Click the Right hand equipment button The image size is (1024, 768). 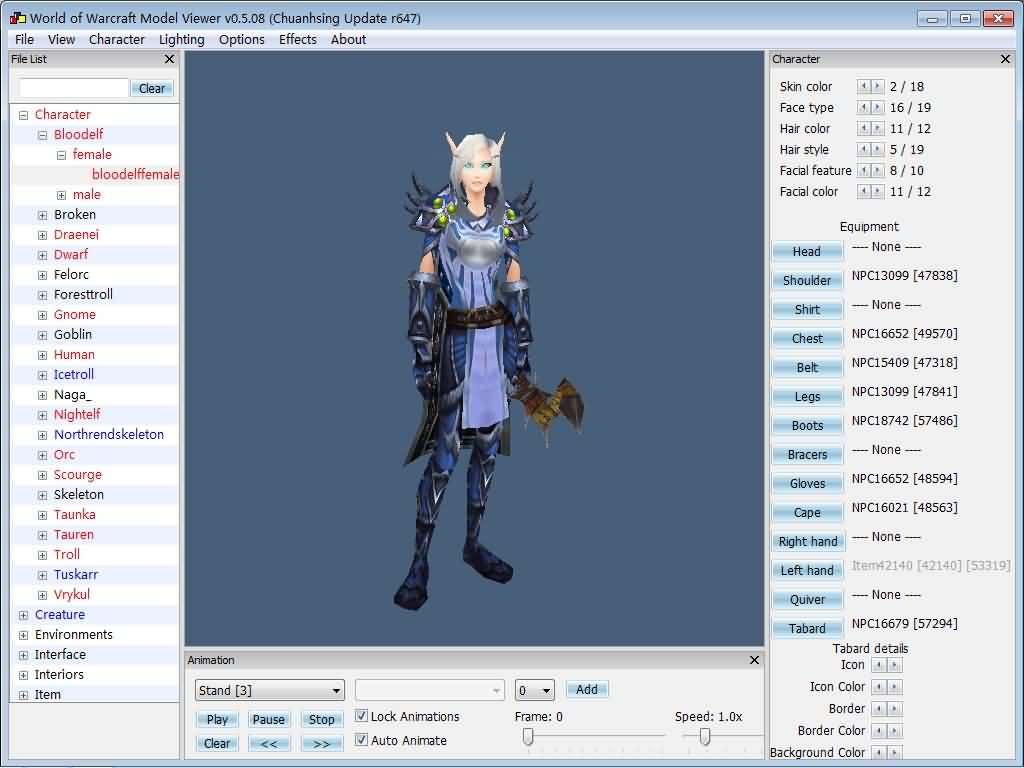click(807, 541)
